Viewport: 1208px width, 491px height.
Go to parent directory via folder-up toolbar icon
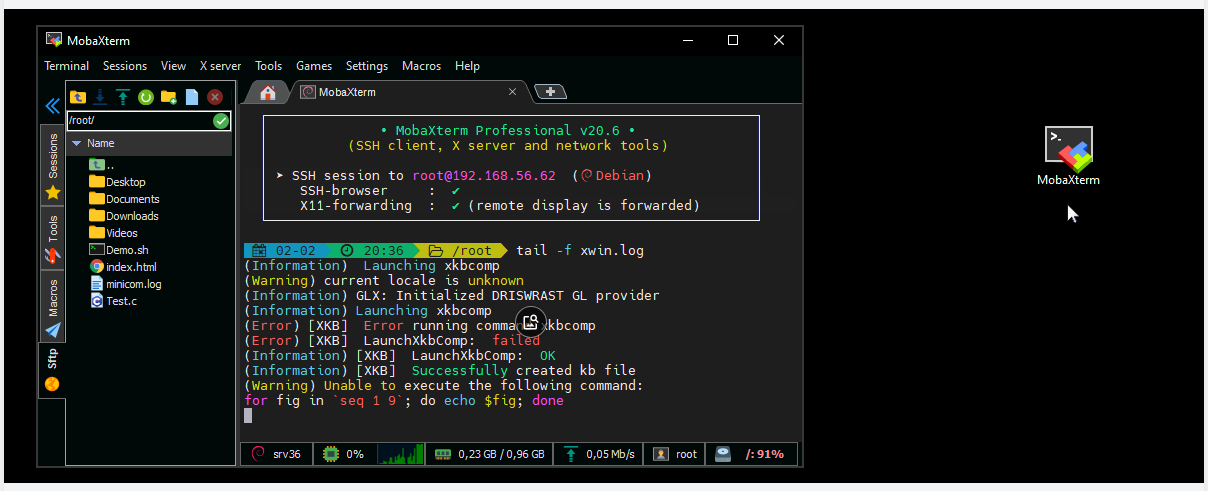click(78, 97)
